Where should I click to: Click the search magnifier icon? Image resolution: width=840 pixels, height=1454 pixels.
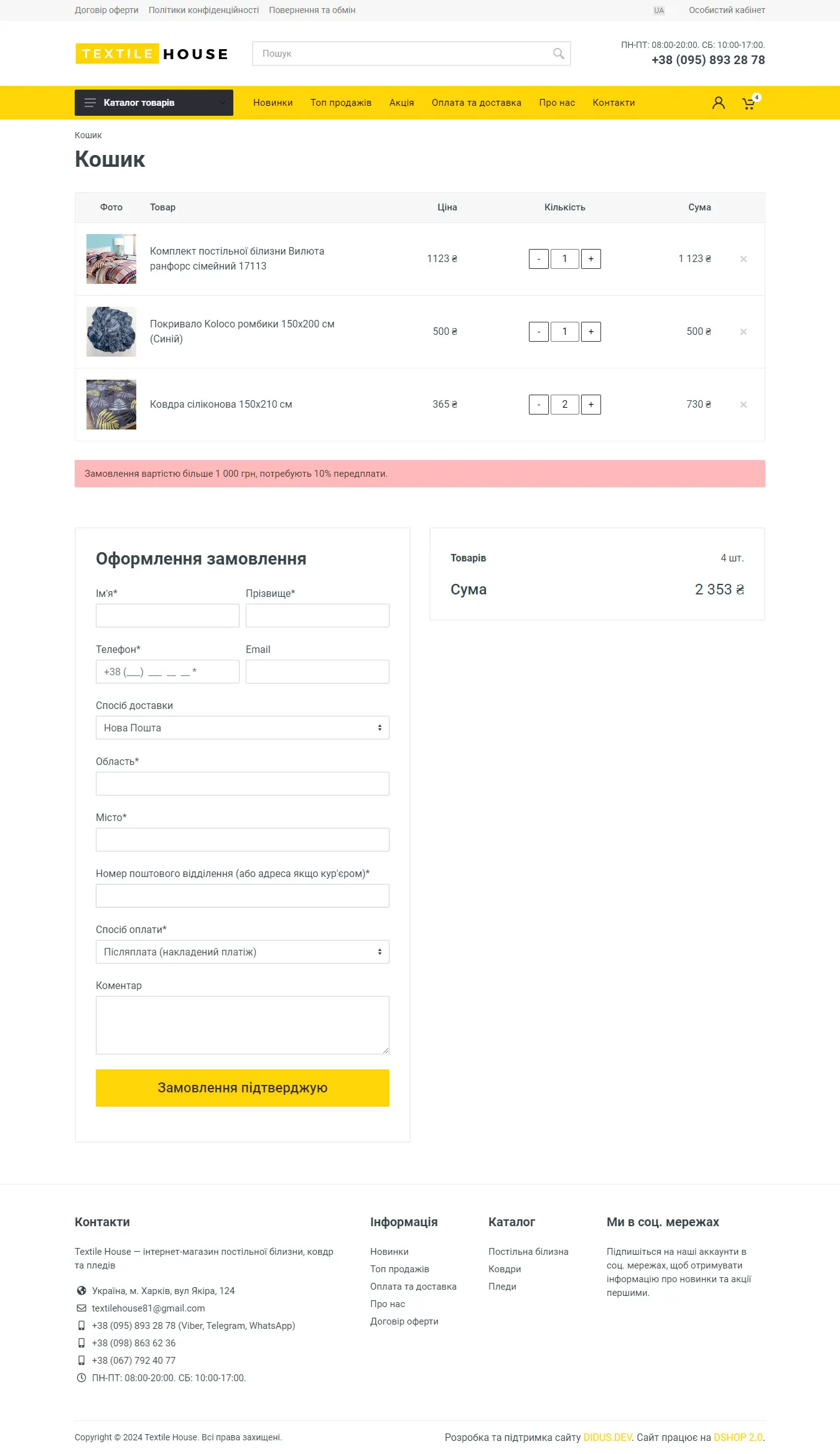(558, 54)
